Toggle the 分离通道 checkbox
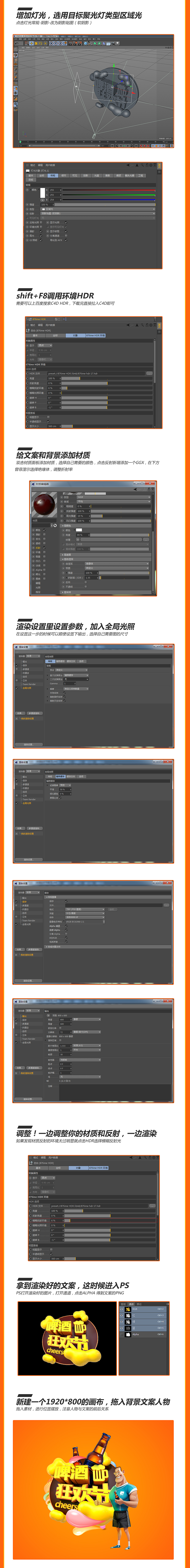Image resolution: width=190 pixels, height=1568 pixels. click(x=66, y=236)
